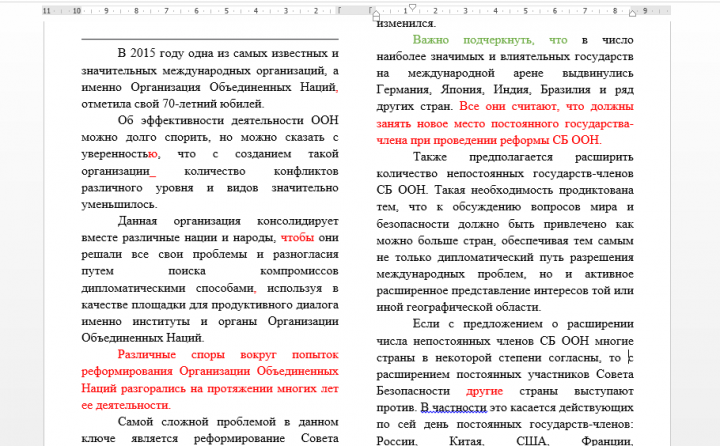The width and height of the screenshot is (720, 446).
Task: Click the word "влиятельных"
Action: coord(536,57)
